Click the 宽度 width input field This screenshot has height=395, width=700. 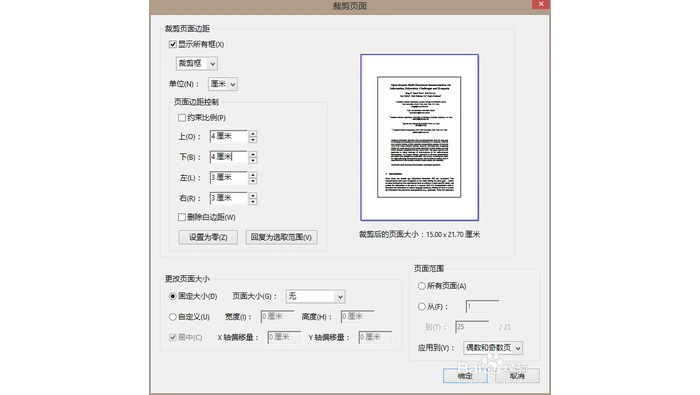(x=277, y=316)
